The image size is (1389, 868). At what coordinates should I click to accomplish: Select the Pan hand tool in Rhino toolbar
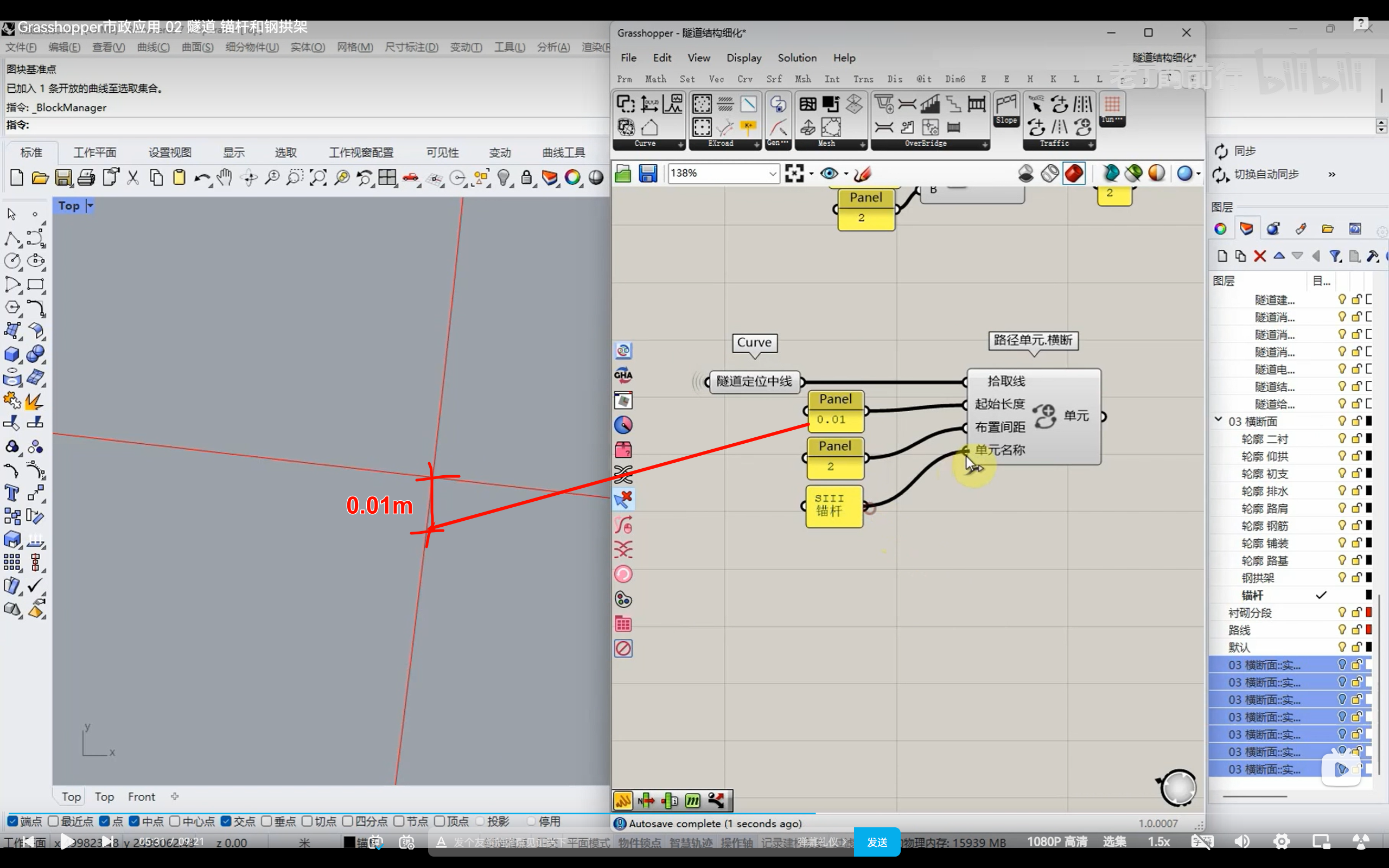[225, 177]
